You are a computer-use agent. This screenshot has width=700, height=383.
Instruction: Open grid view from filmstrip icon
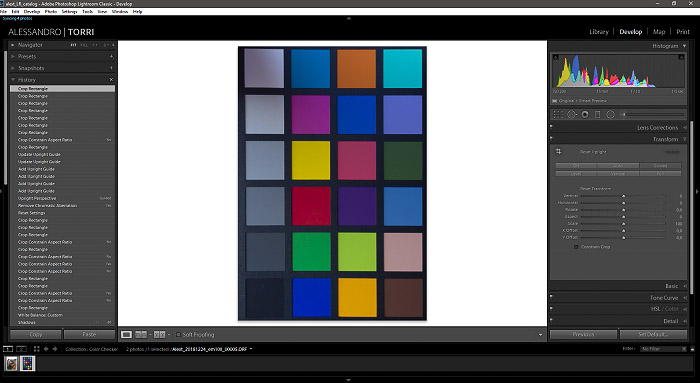[x=37, y=349]
